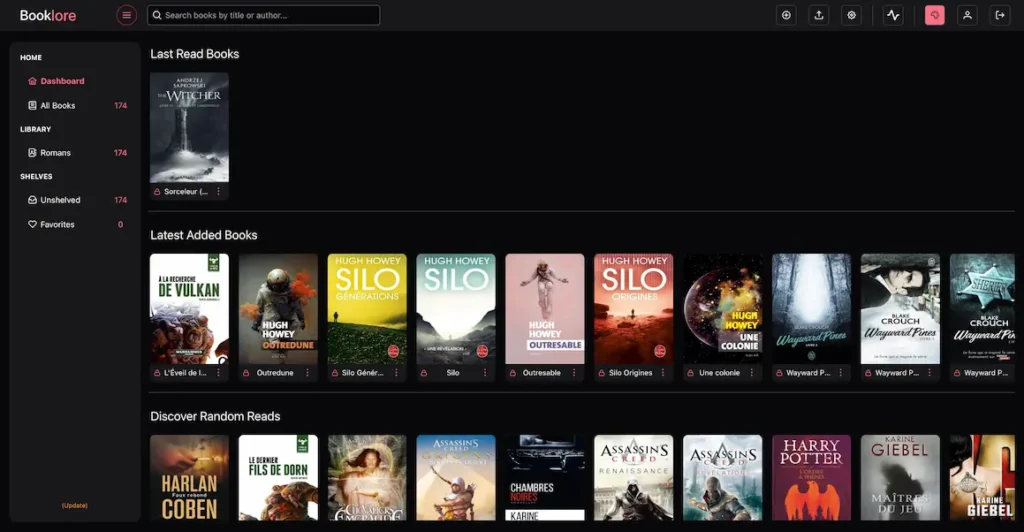The width and height of the screenshot is (1024, 532).
Task: Open three-dot menu for Silo Génér...
Action: point(396,373)
